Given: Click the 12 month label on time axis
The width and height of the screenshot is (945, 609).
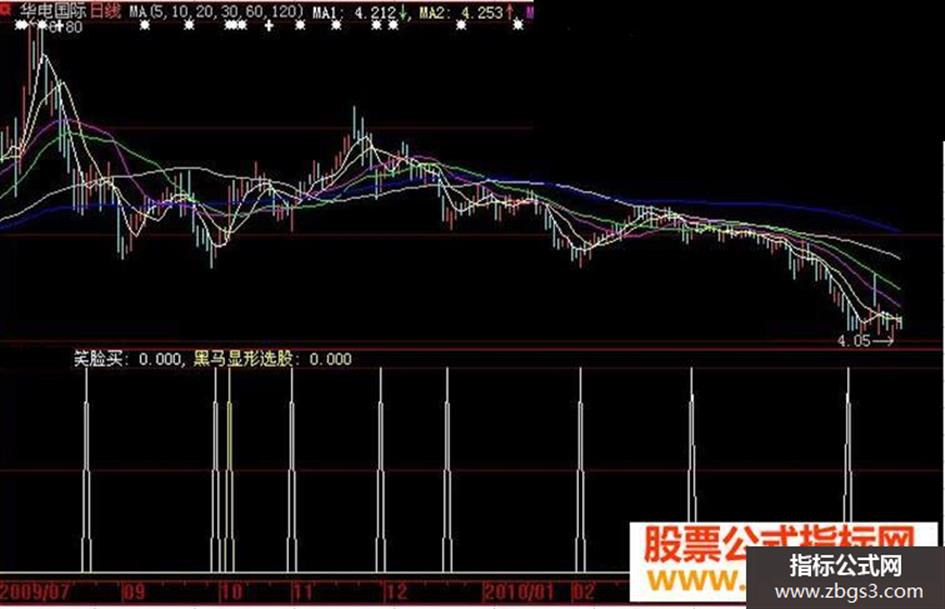Looking at the screenshot, I should click(396, 591).
